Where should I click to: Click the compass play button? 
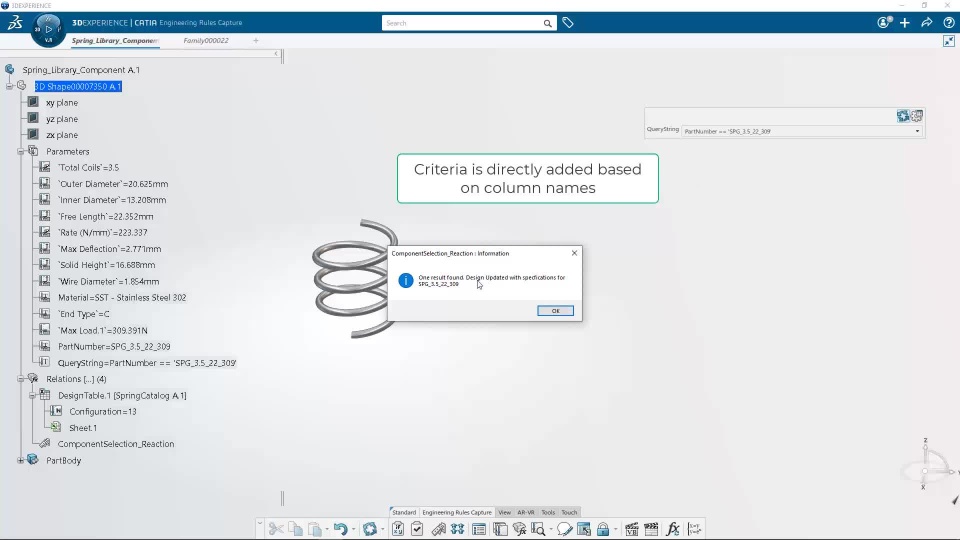(x=48, y=29)
